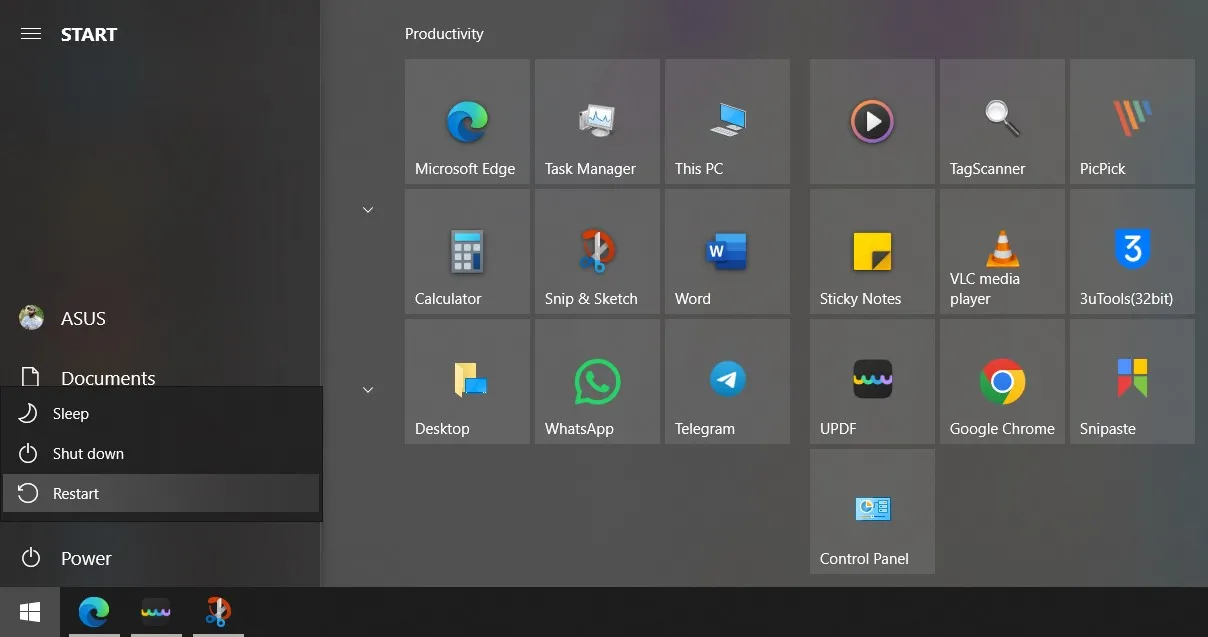
Task: Expand the upper tile group chevron
Action: point(368,210)
